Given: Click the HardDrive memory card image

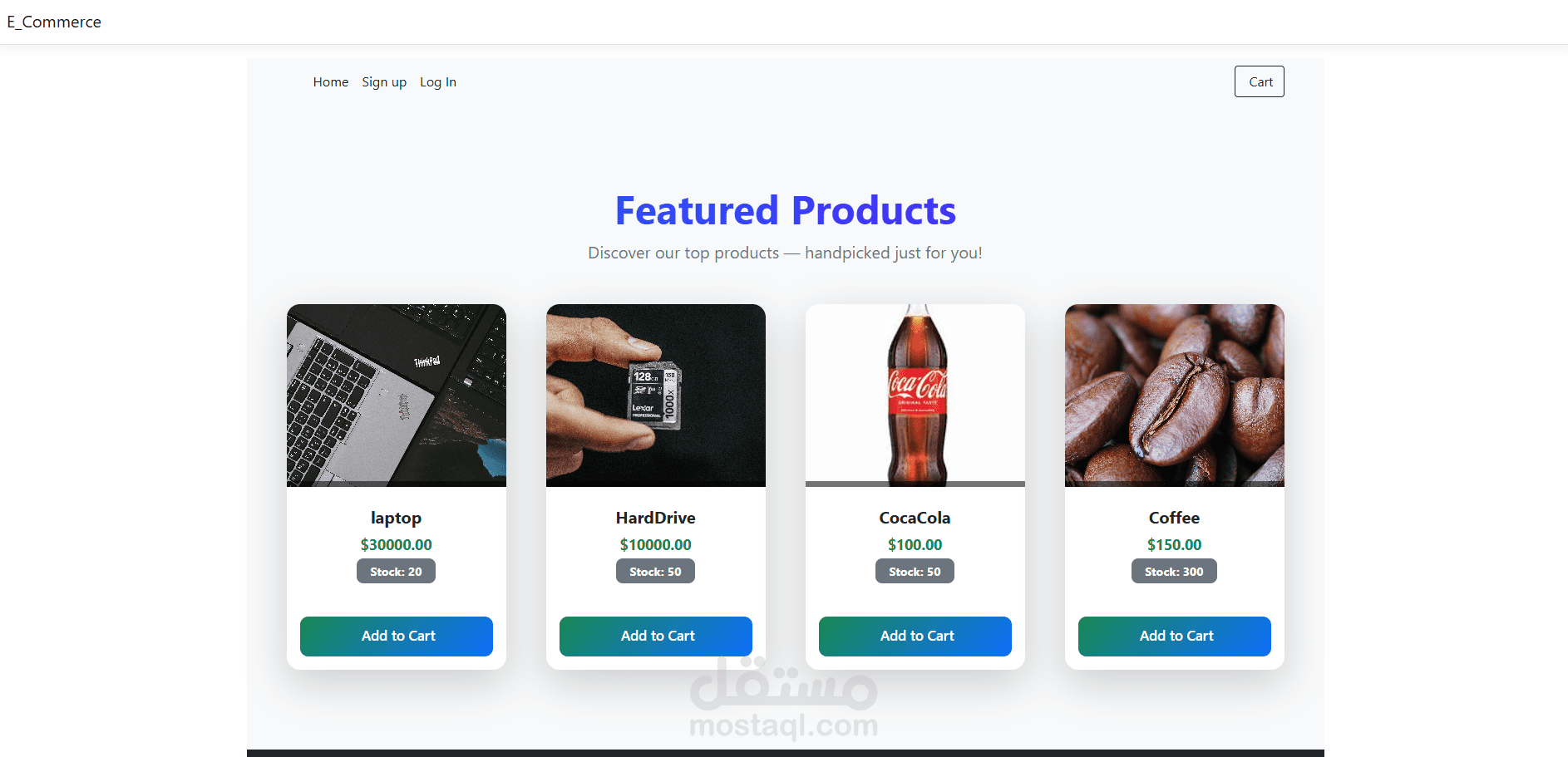Looking at the screenshot, I should 656,396.
